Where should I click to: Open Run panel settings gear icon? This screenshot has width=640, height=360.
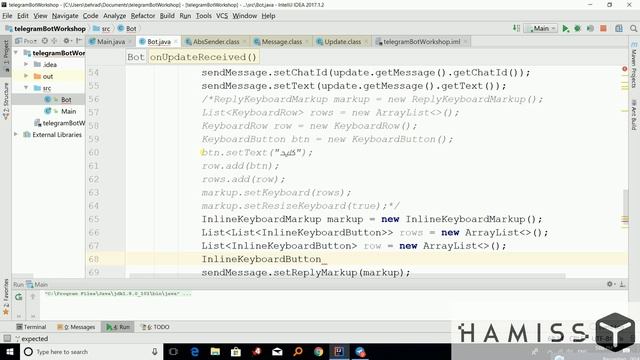[610, 284]
